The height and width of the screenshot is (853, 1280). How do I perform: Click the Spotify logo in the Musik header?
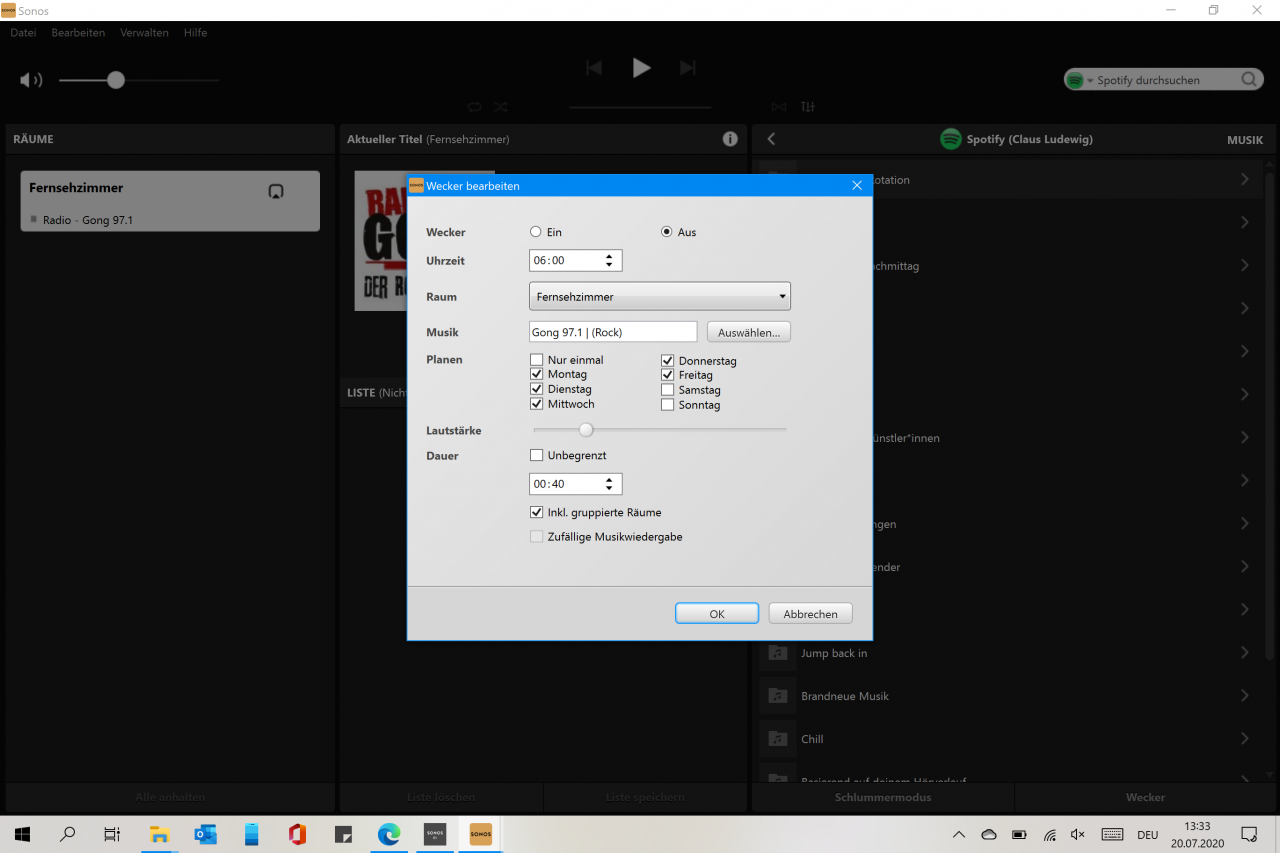950,140
